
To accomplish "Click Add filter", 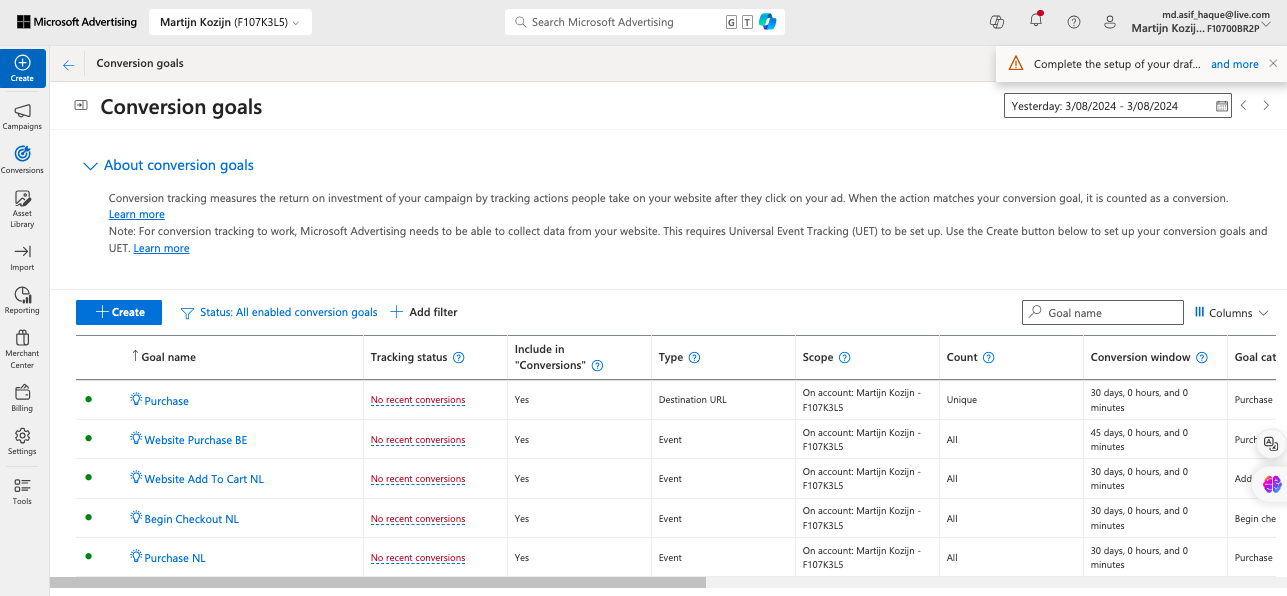I will [424, 313].
